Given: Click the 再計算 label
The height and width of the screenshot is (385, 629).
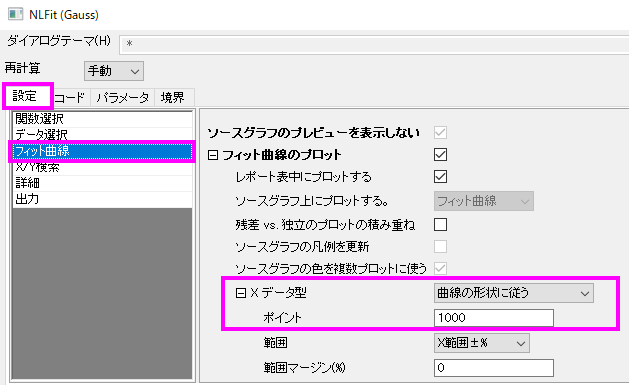Looking at the screenshot, I should point(22,68).
